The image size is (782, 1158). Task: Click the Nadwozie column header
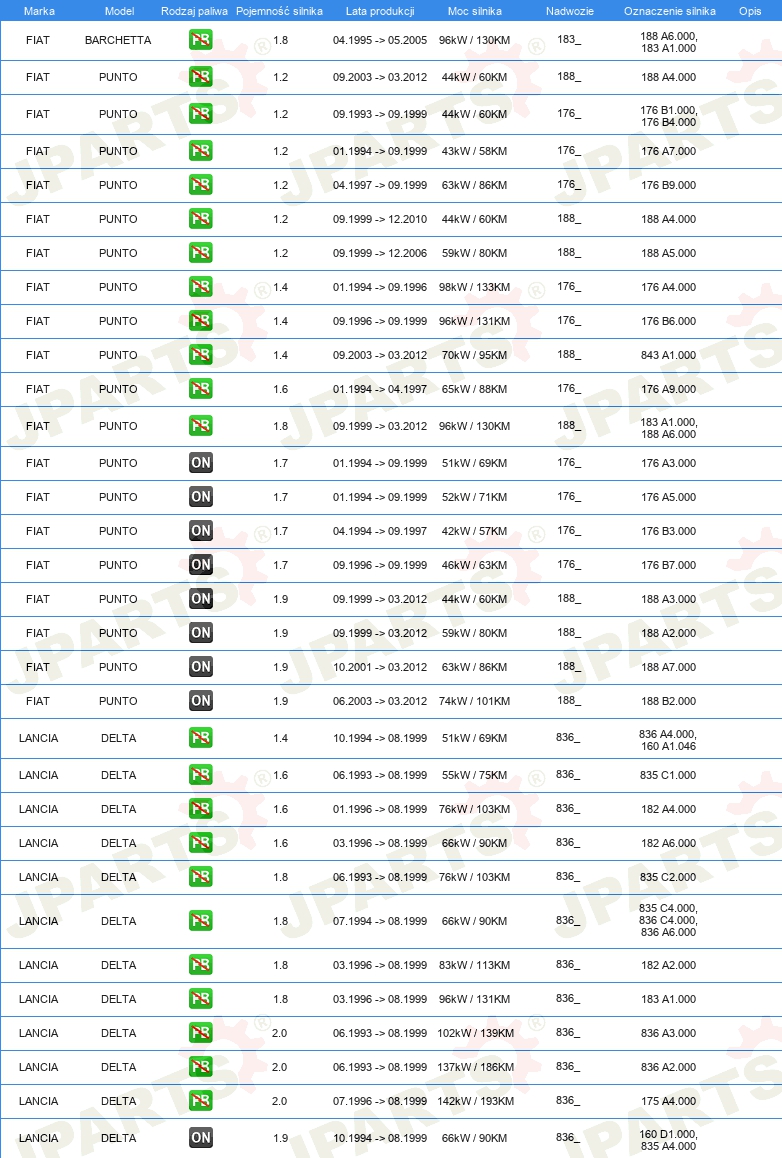pyautogui.click(x=570, y=11)
